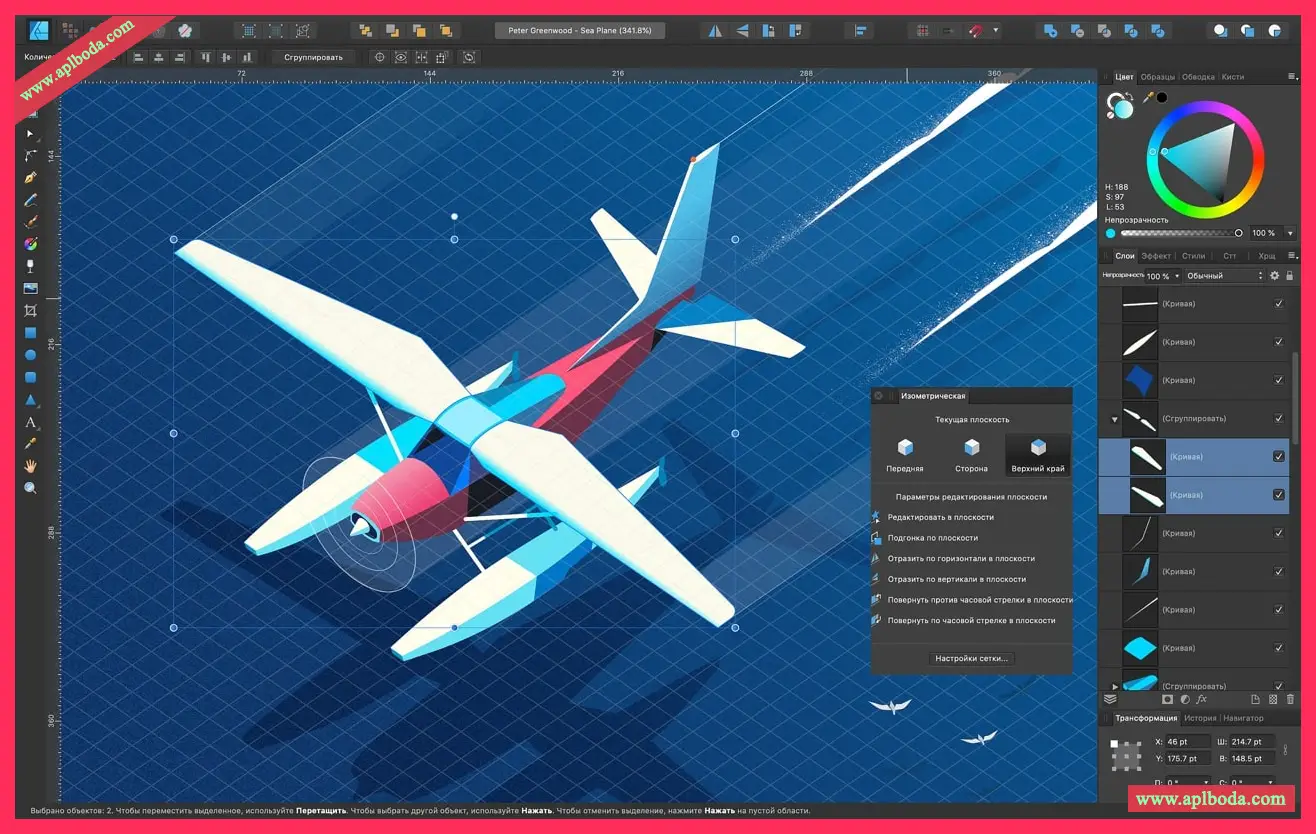1316x834 pixels.
Task: Hide the first selected Кривая layer
Action: 1278,457
